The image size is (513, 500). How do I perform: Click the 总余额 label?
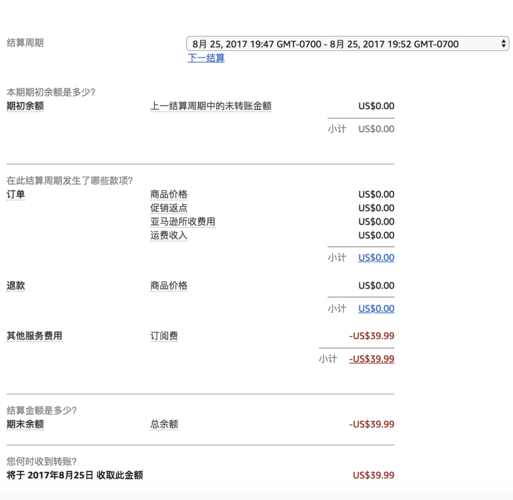[164, 424]
